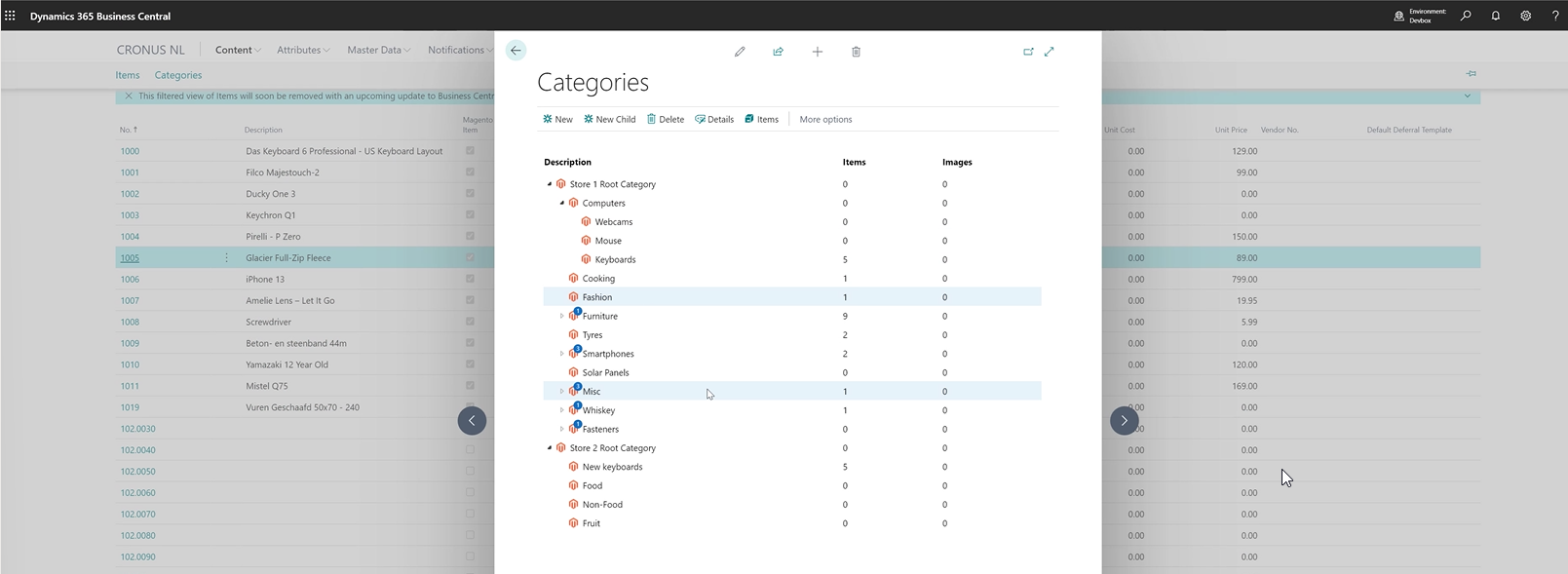This screenshot has height=574, width=1568.
Task: Click the Delete action in toolbar
Action: [666, 119]
